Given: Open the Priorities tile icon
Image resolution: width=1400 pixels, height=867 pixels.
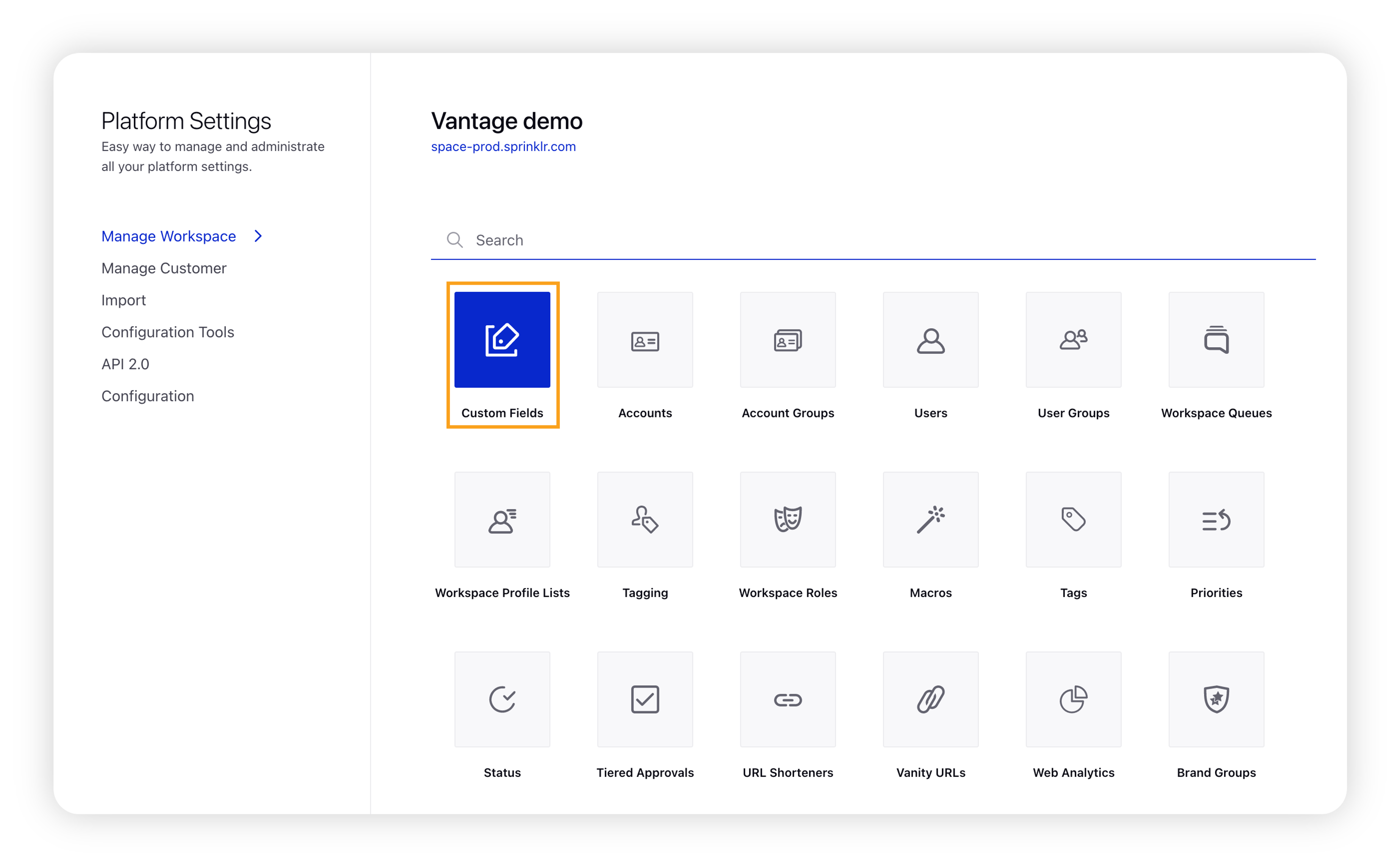Looking at the screenshot, I should [x=1216, y=519].
